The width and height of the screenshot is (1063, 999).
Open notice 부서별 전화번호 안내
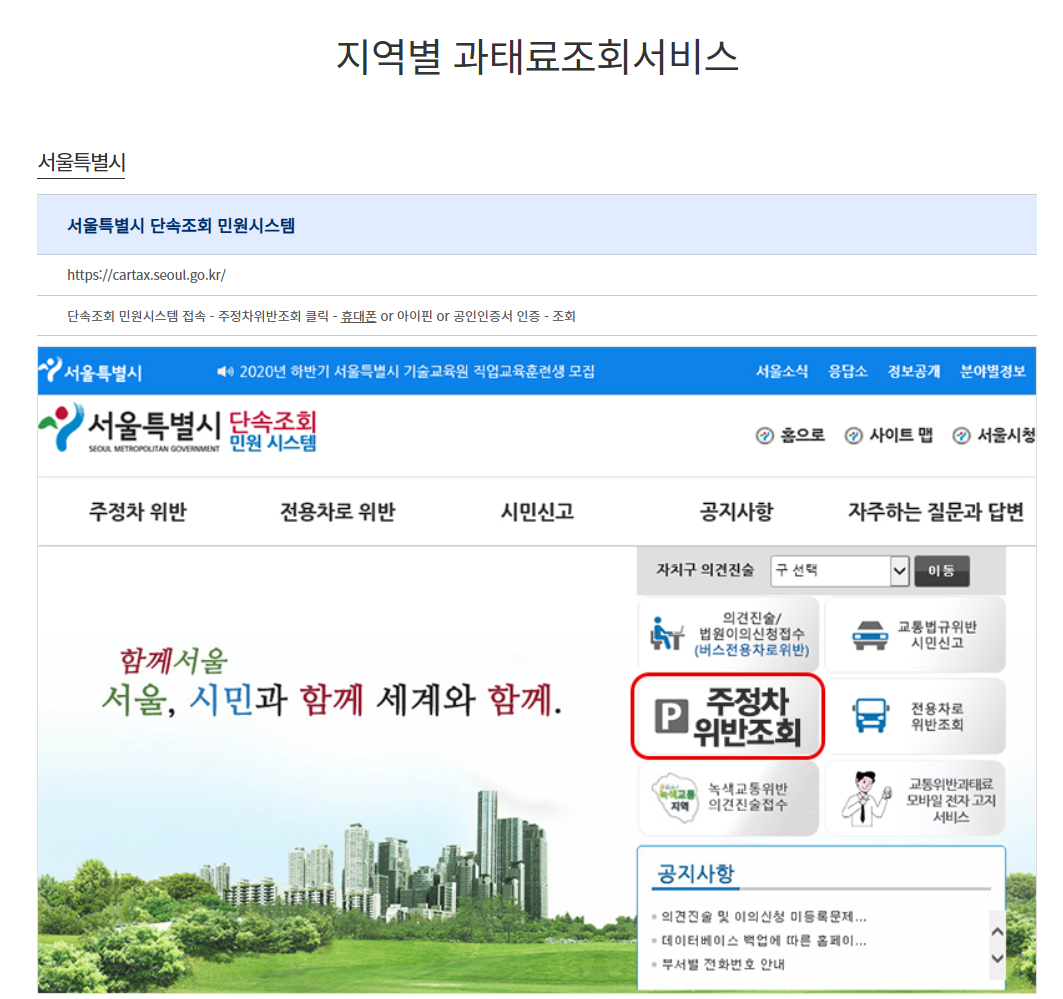(723, 964)
